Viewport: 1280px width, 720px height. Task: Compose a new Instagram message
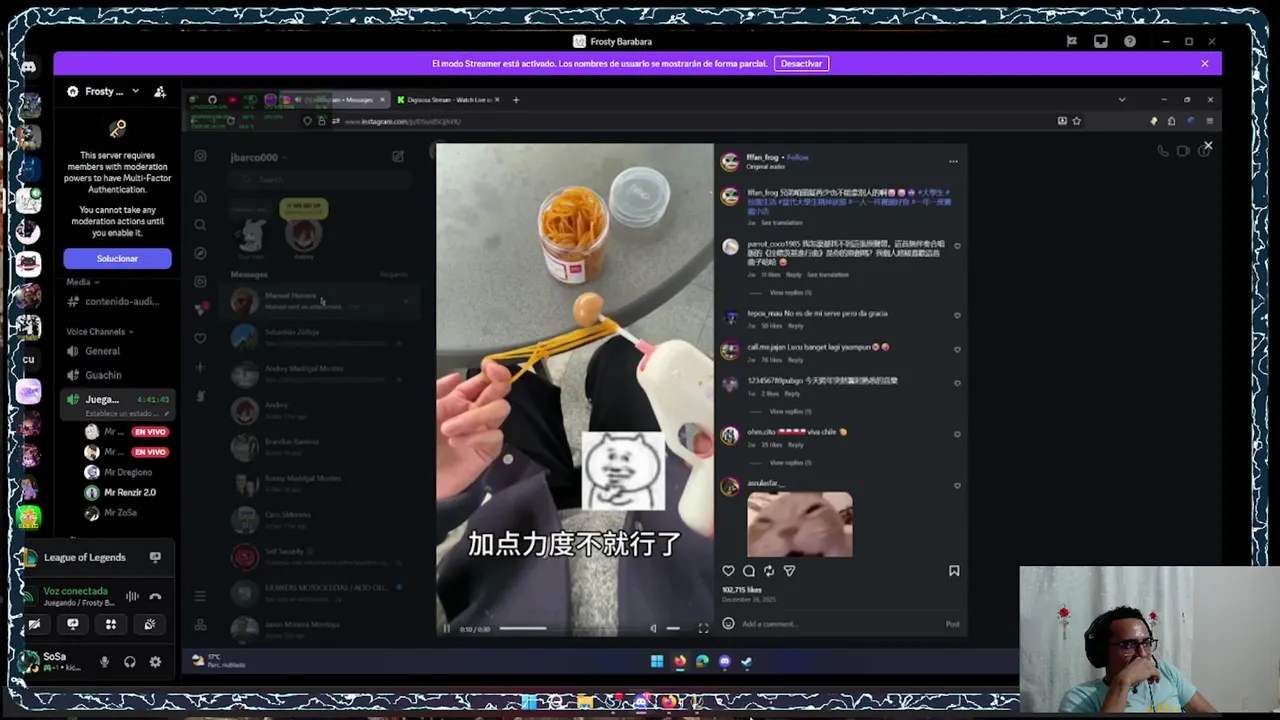tap(398, 157)
